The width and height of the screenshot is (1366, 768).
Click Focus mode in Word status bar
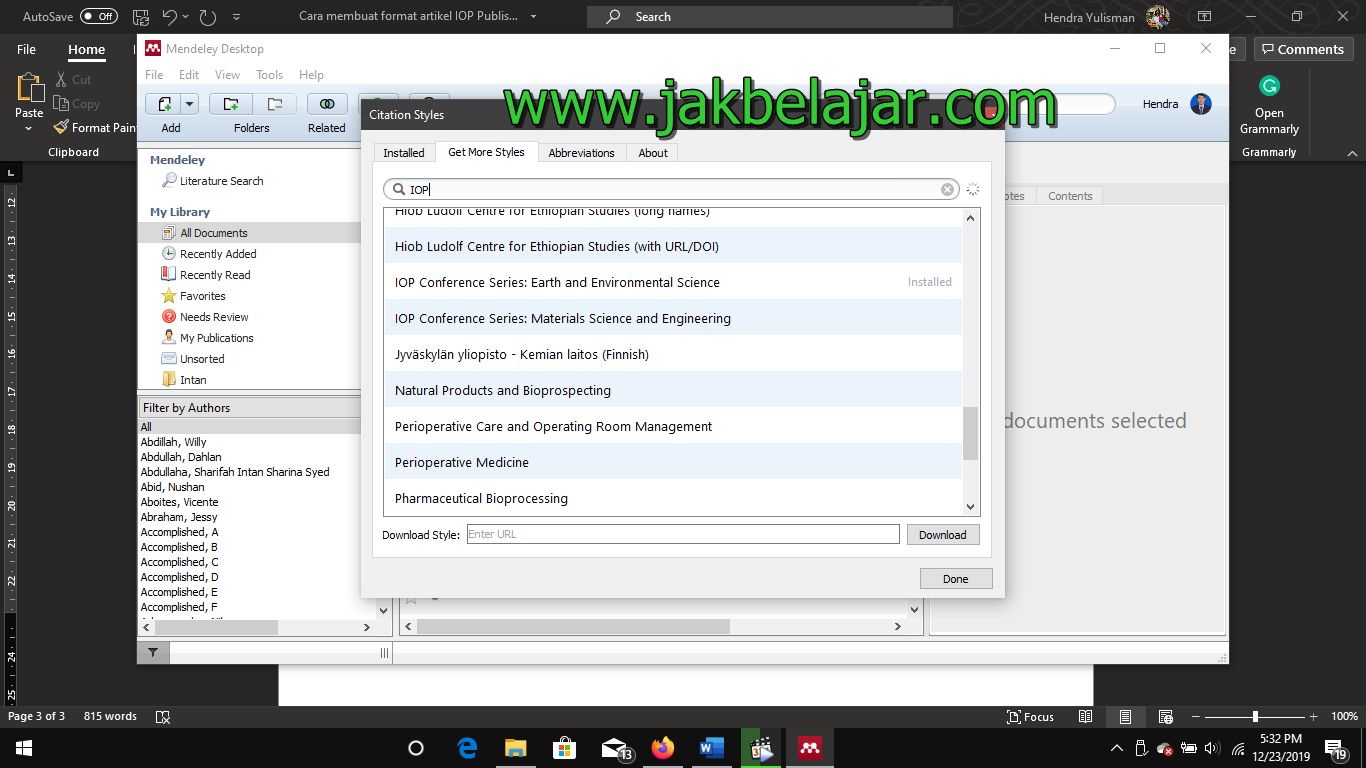coord(1031,716)
